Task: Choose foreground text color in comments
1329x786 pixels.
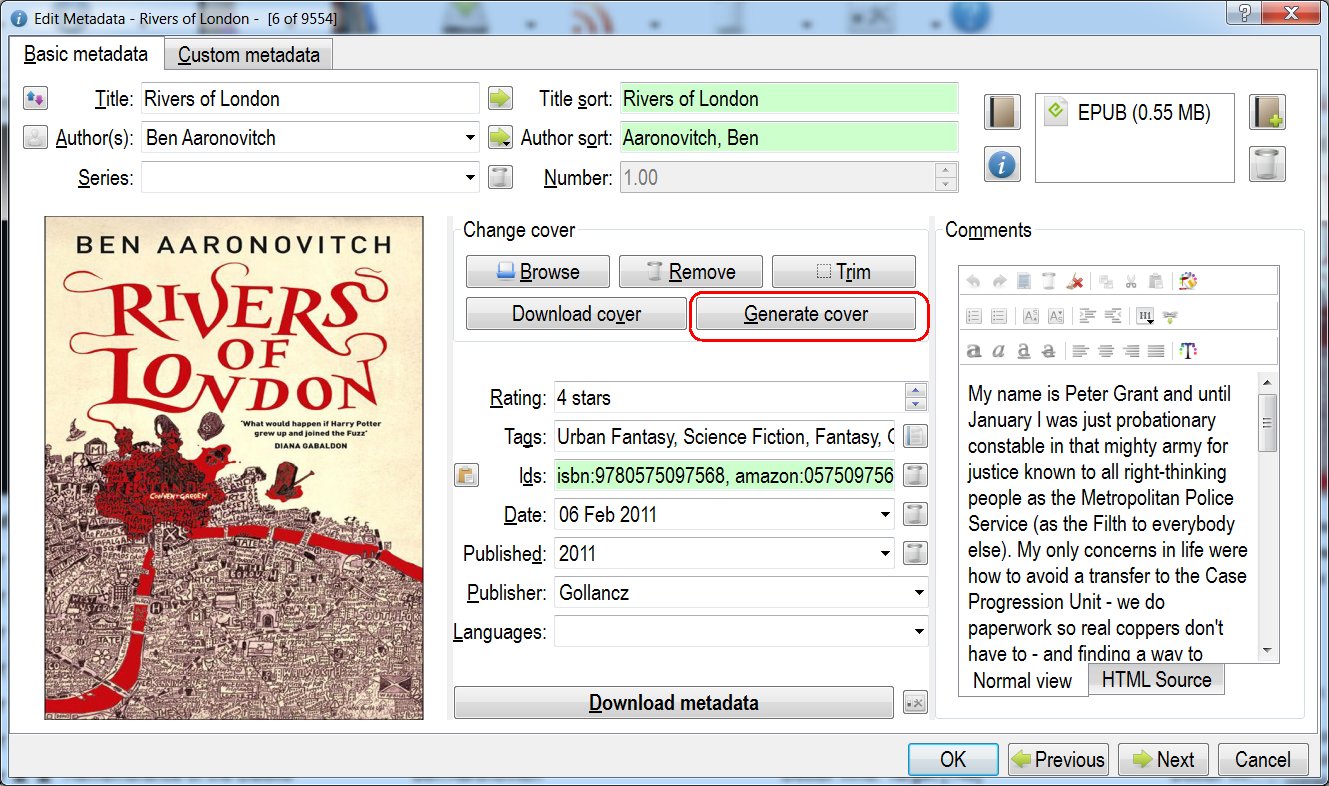Action: (1188, 351)
